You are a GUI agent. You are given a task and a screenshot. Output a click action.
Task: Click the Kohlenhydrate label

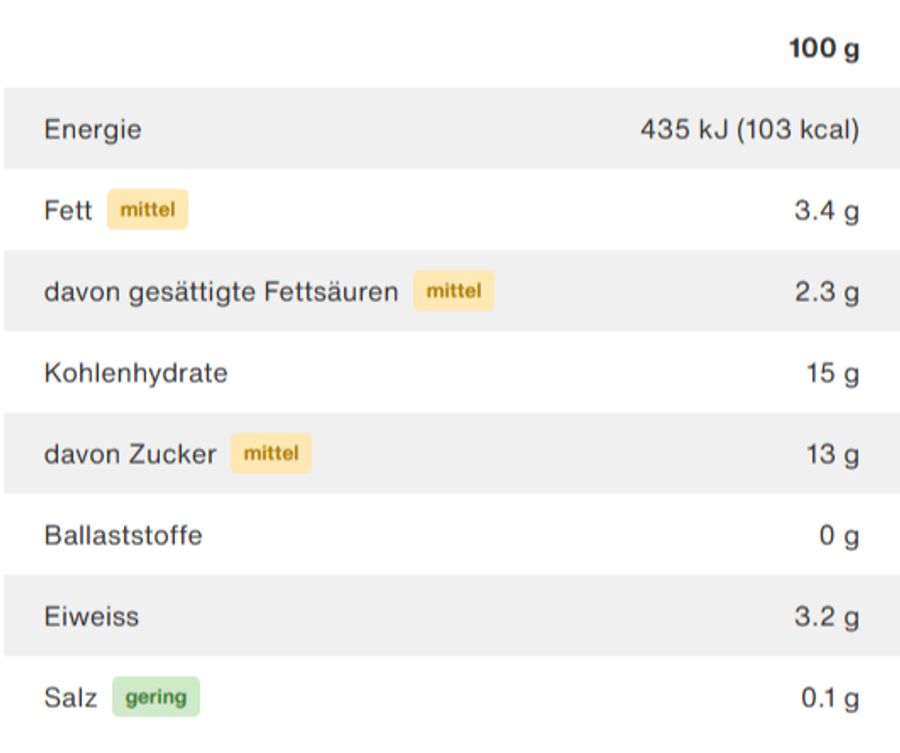[x=136, y=373]
